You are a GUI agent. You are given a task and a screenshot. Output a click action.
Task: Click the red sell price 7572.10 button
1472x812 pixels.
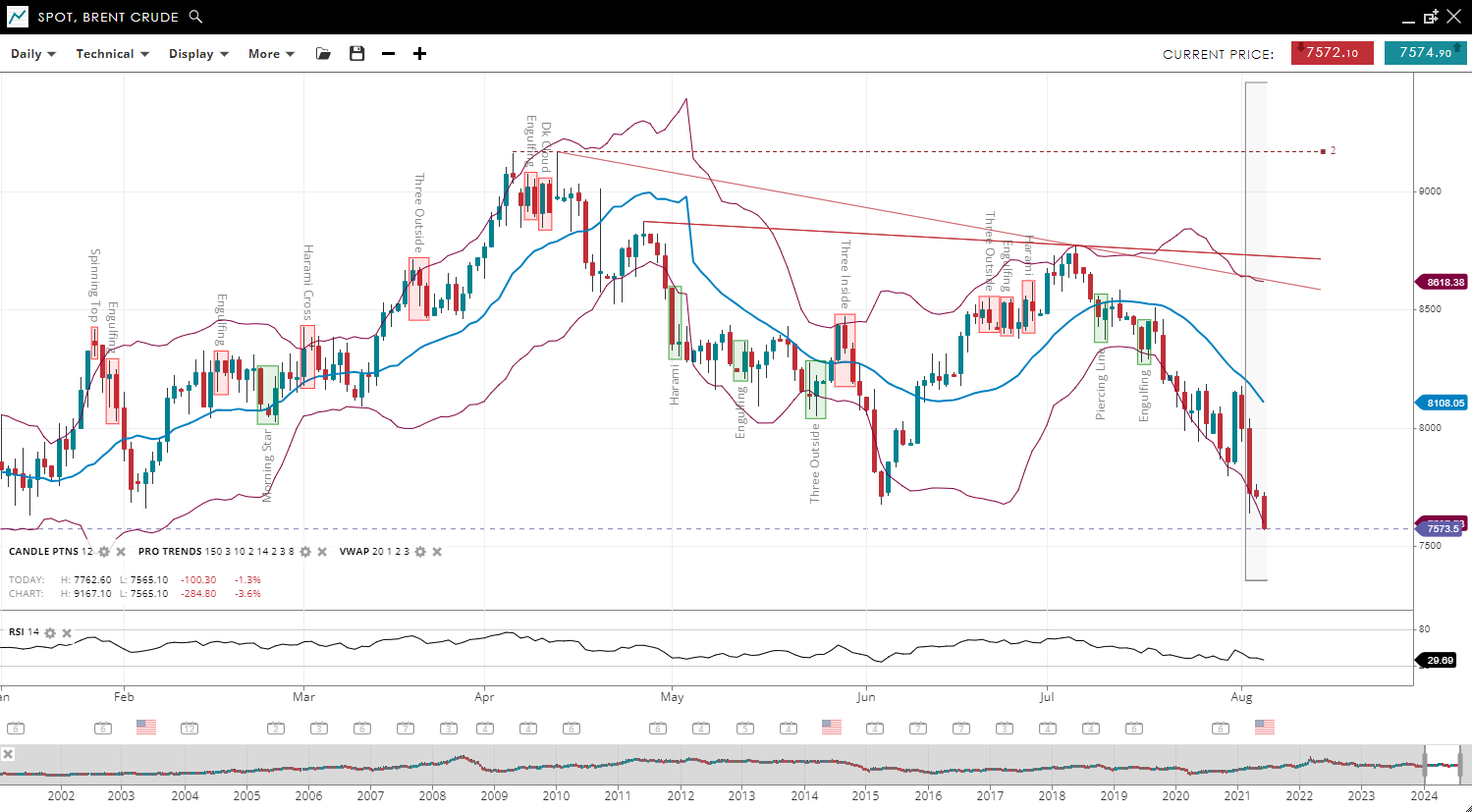pos(1332,53)
